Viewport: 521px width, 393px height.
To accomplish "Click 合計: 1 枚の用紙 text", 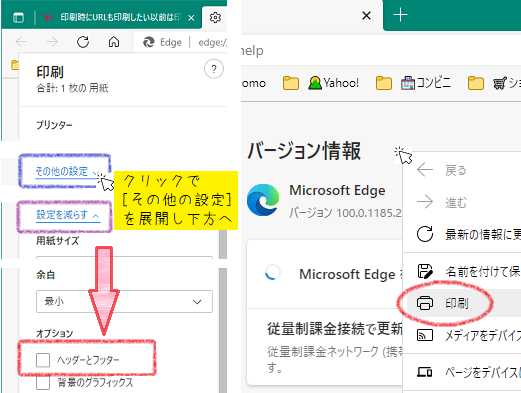I will (72, 88).
